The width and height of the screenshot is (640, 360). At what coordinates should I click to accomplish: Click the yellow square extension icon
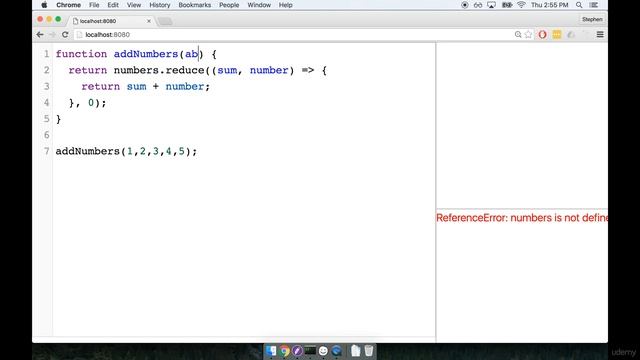coord(557,35)
